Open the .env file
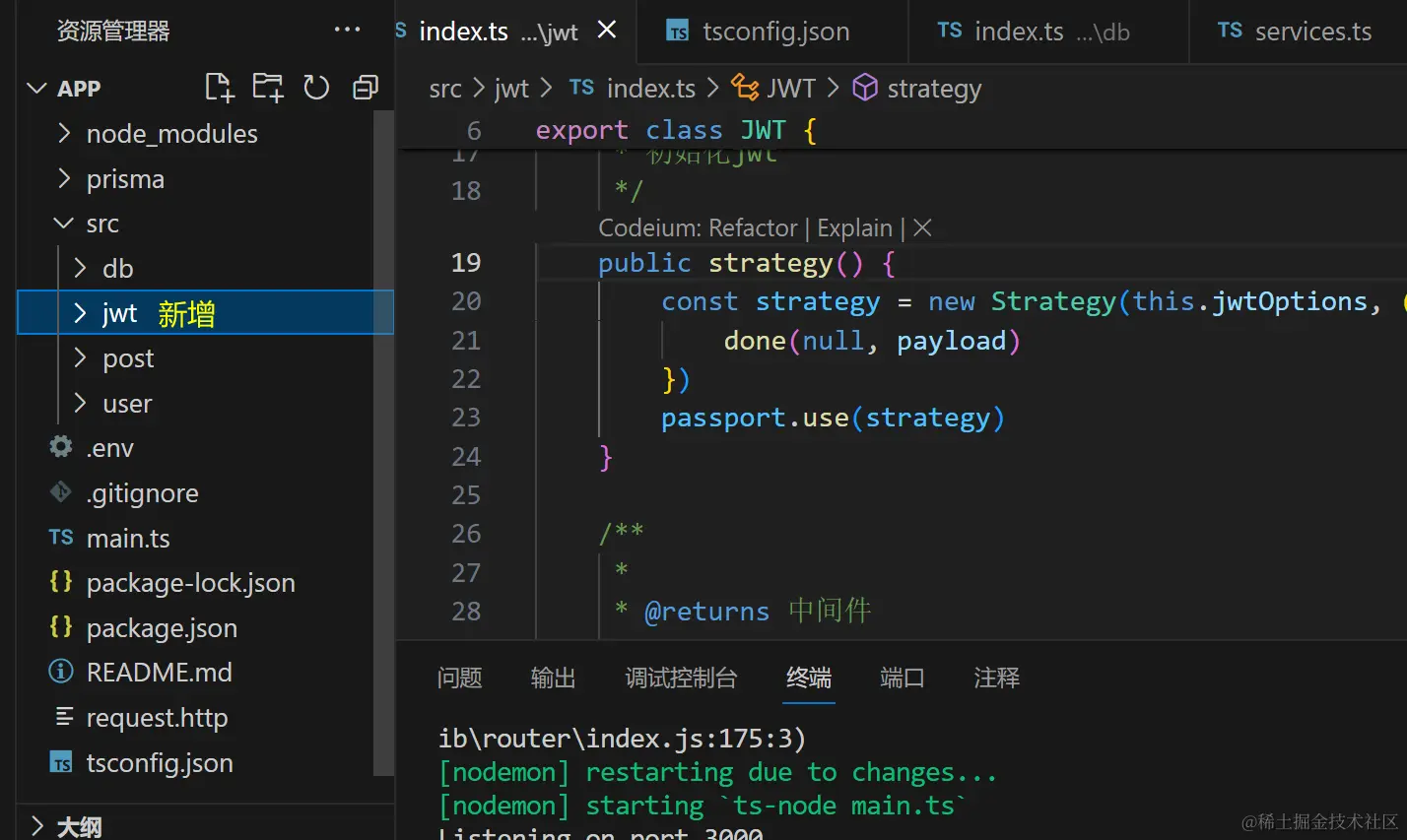The image size is (1407, 840). pos(110,447)
